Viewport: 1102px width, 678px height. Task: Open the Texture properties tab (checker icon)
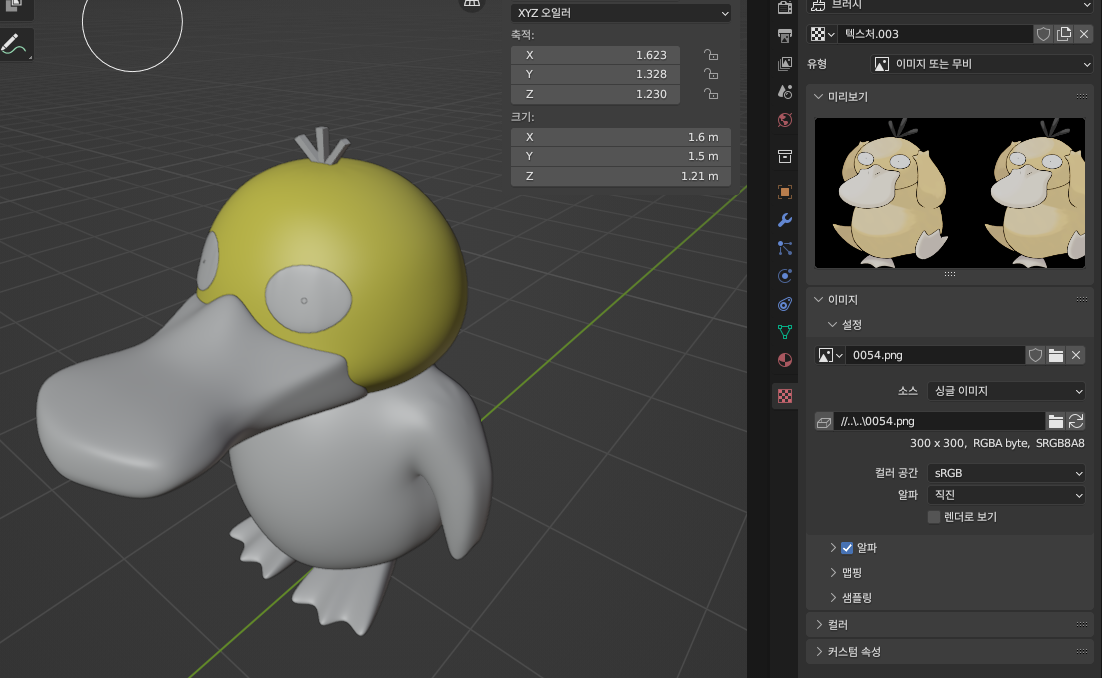tap(785, 396)
